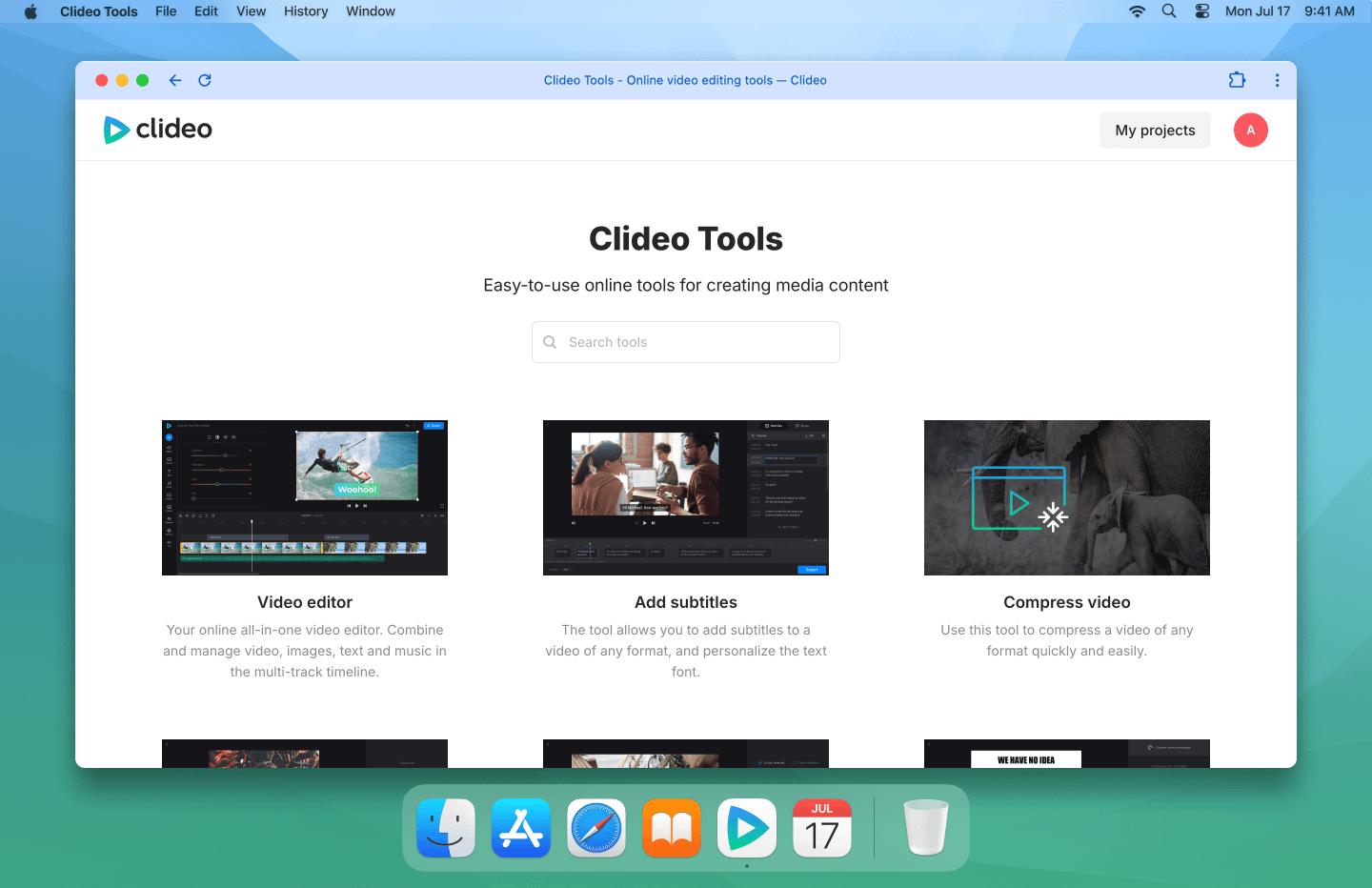Screen dimensions: 1372x888
Task: Open the three-dot browser menu
Action: [x=1277, y=80]
